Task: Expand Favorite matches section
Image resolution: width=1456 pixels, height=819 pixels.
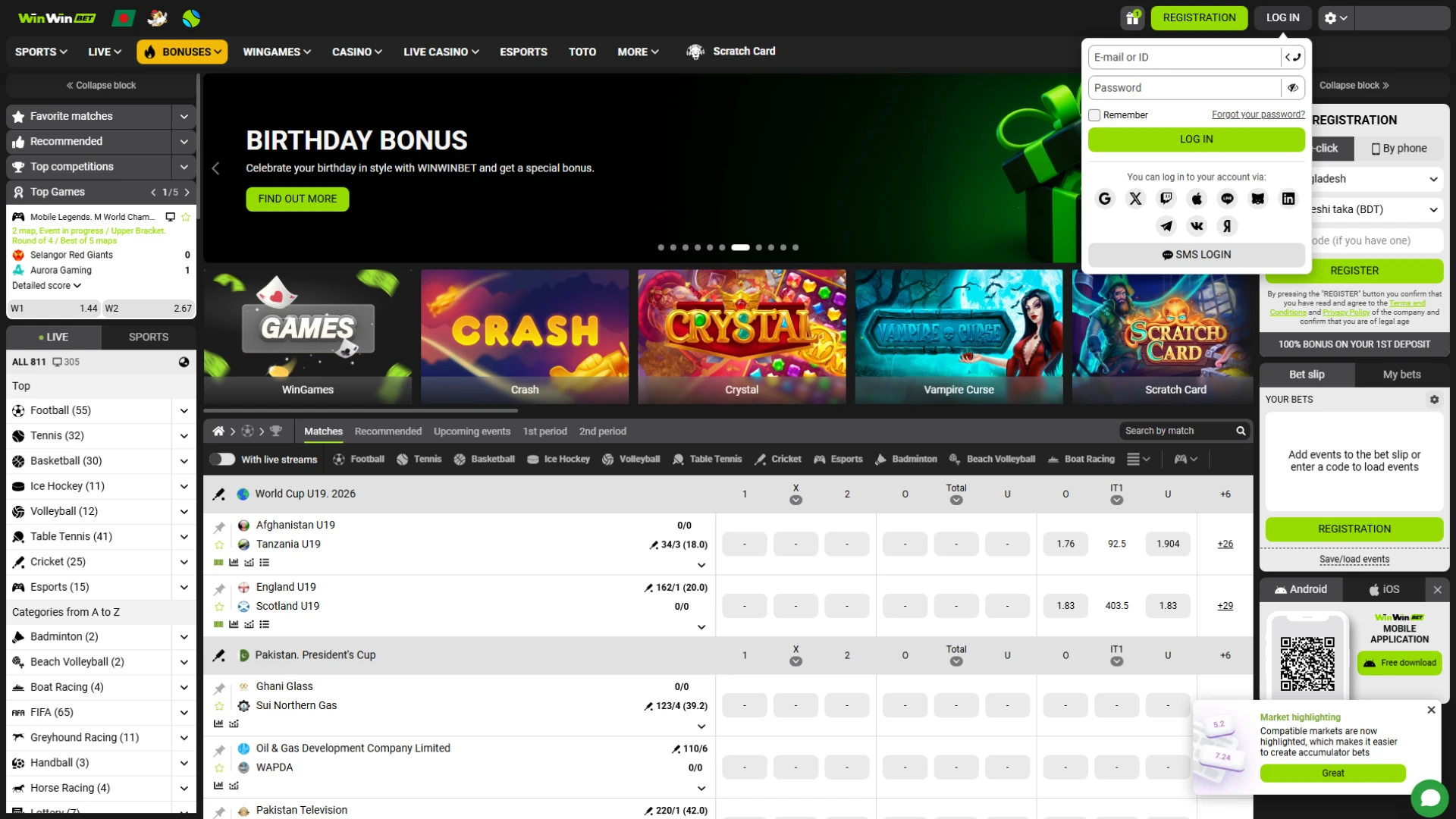Action: [x=184, y=117]
